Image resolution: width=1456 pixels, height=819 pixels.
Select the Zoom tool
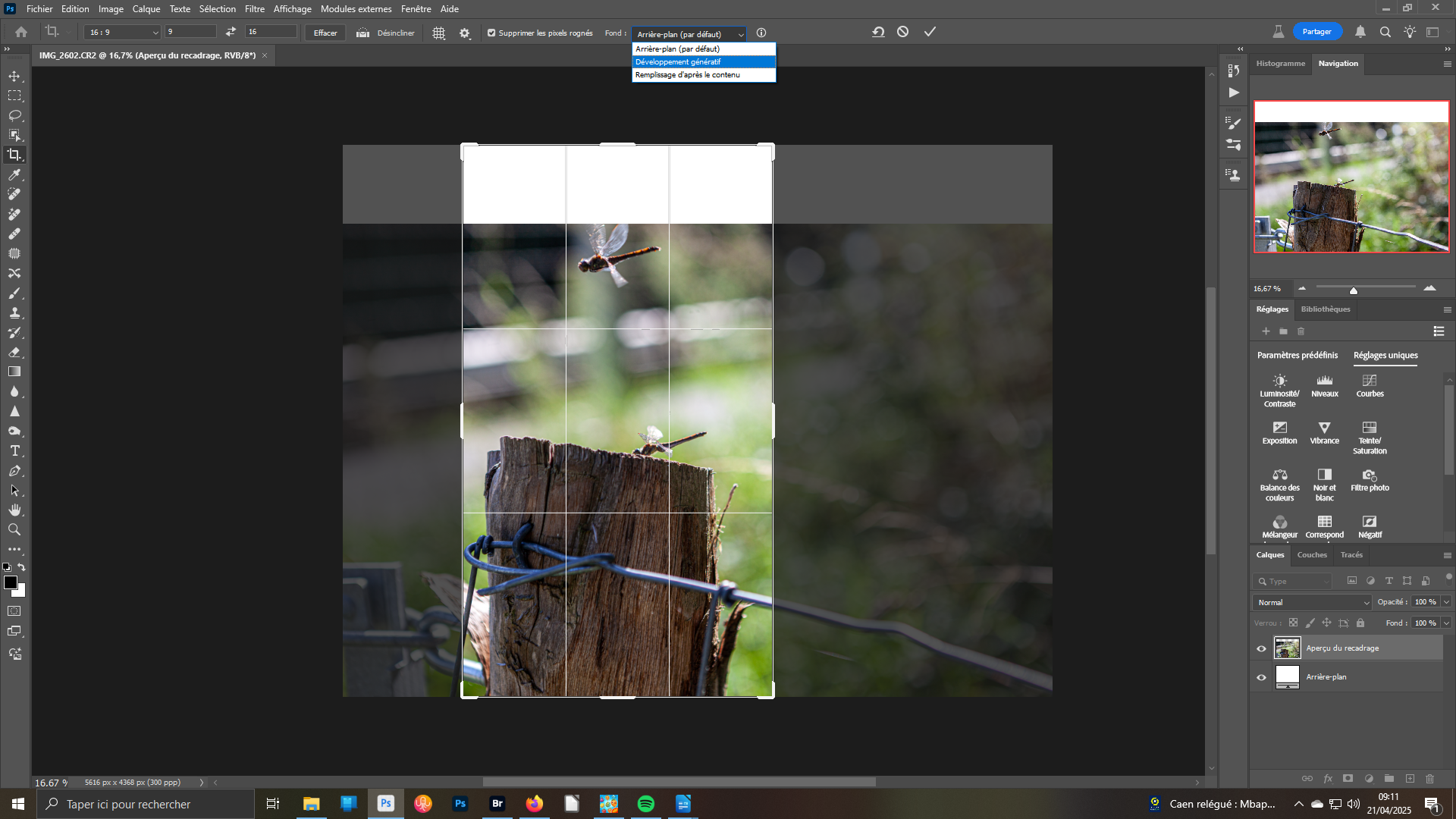pyautogui.click(x=14, y=529)
